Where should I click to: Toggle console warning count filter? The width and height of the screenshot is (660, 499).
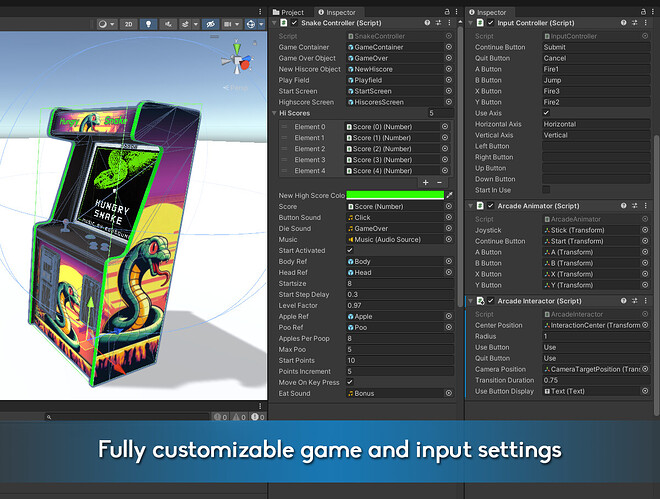(x=239, y=417)
